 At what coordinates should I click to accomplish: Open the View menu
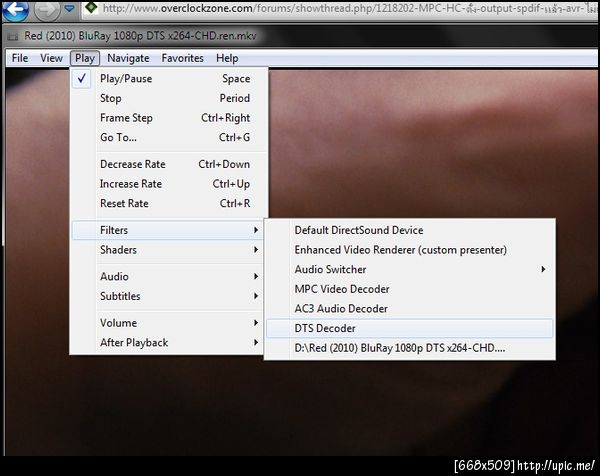(x=51, y=58)
